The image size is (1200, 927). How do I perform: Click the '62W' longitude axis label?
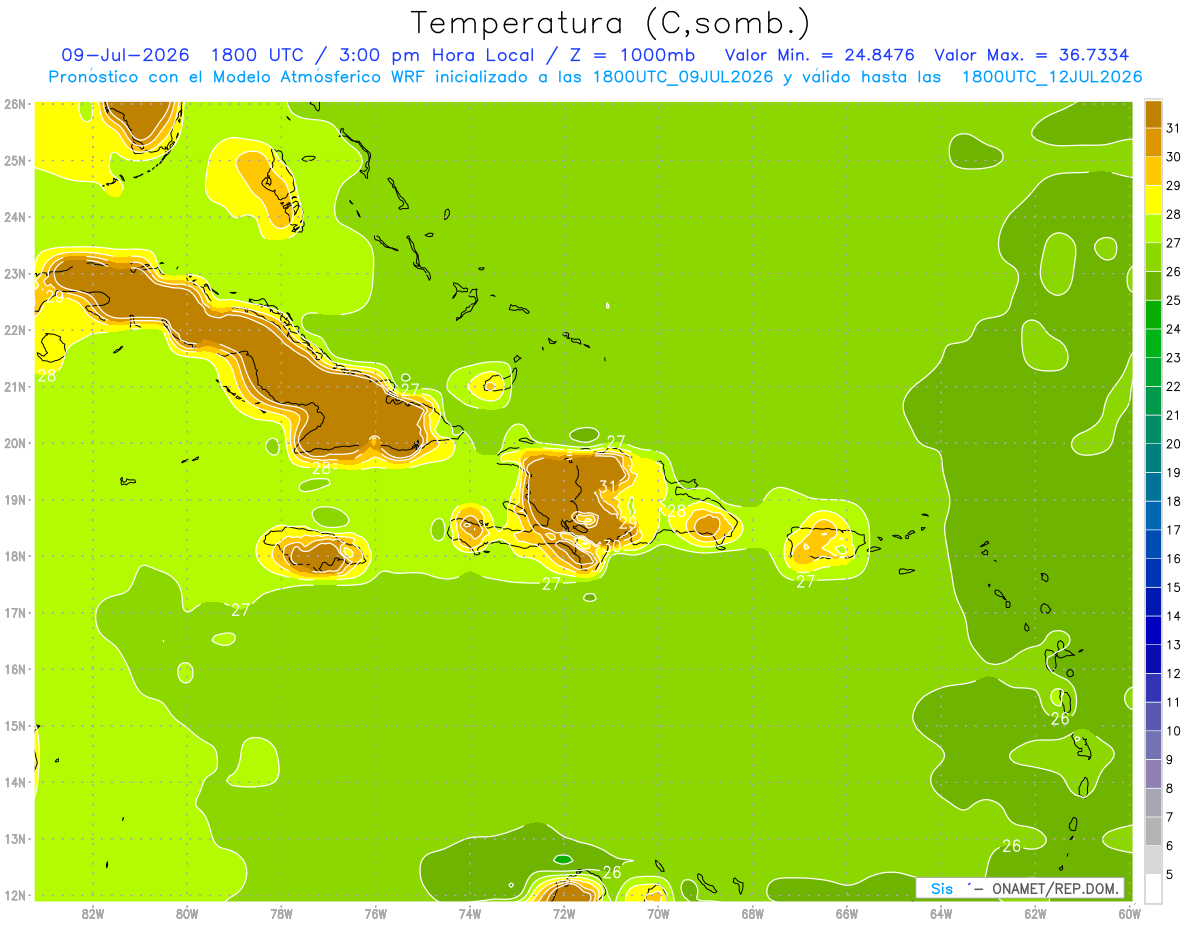pyautogui.click(x=1035, y=913)
